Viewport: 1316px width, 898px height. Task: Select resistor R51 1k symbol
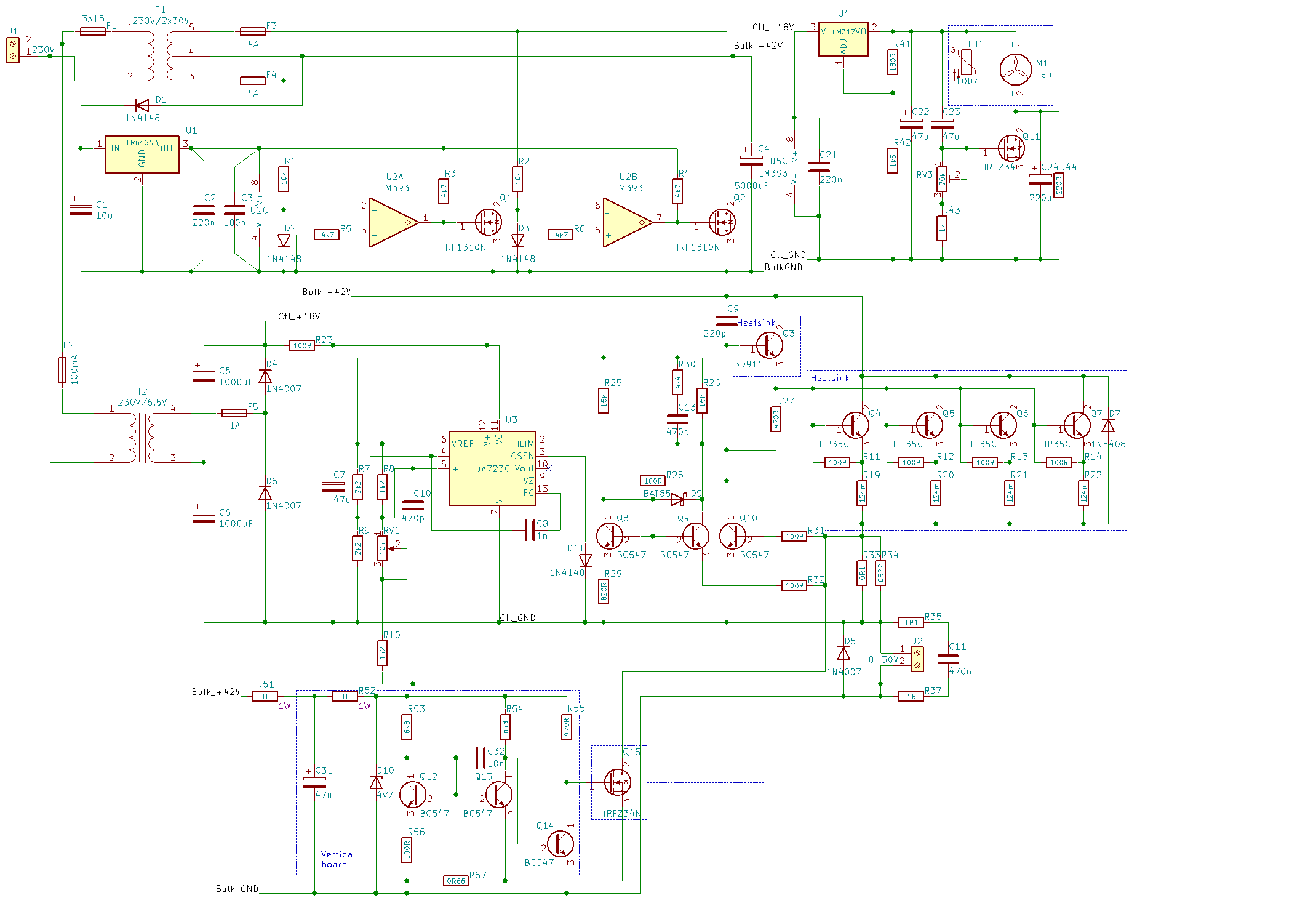(265, 696)
